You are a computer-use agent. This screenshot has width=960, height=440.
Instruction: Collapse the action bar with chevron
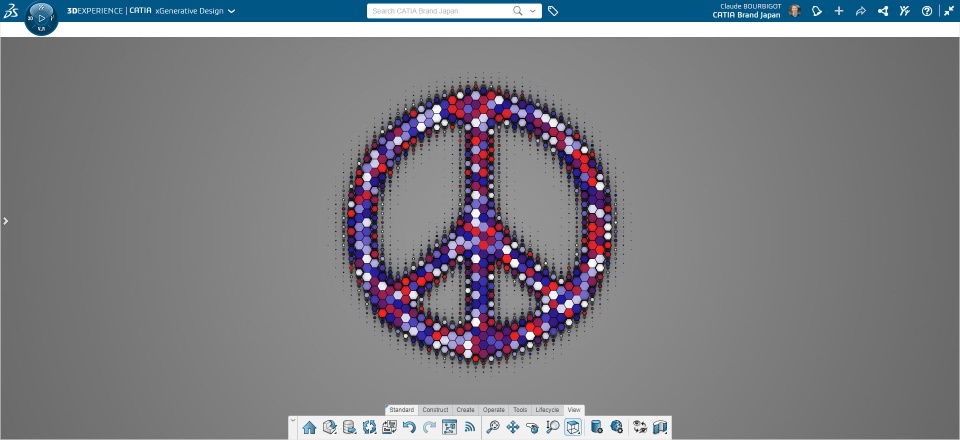(x=293, y=420)
